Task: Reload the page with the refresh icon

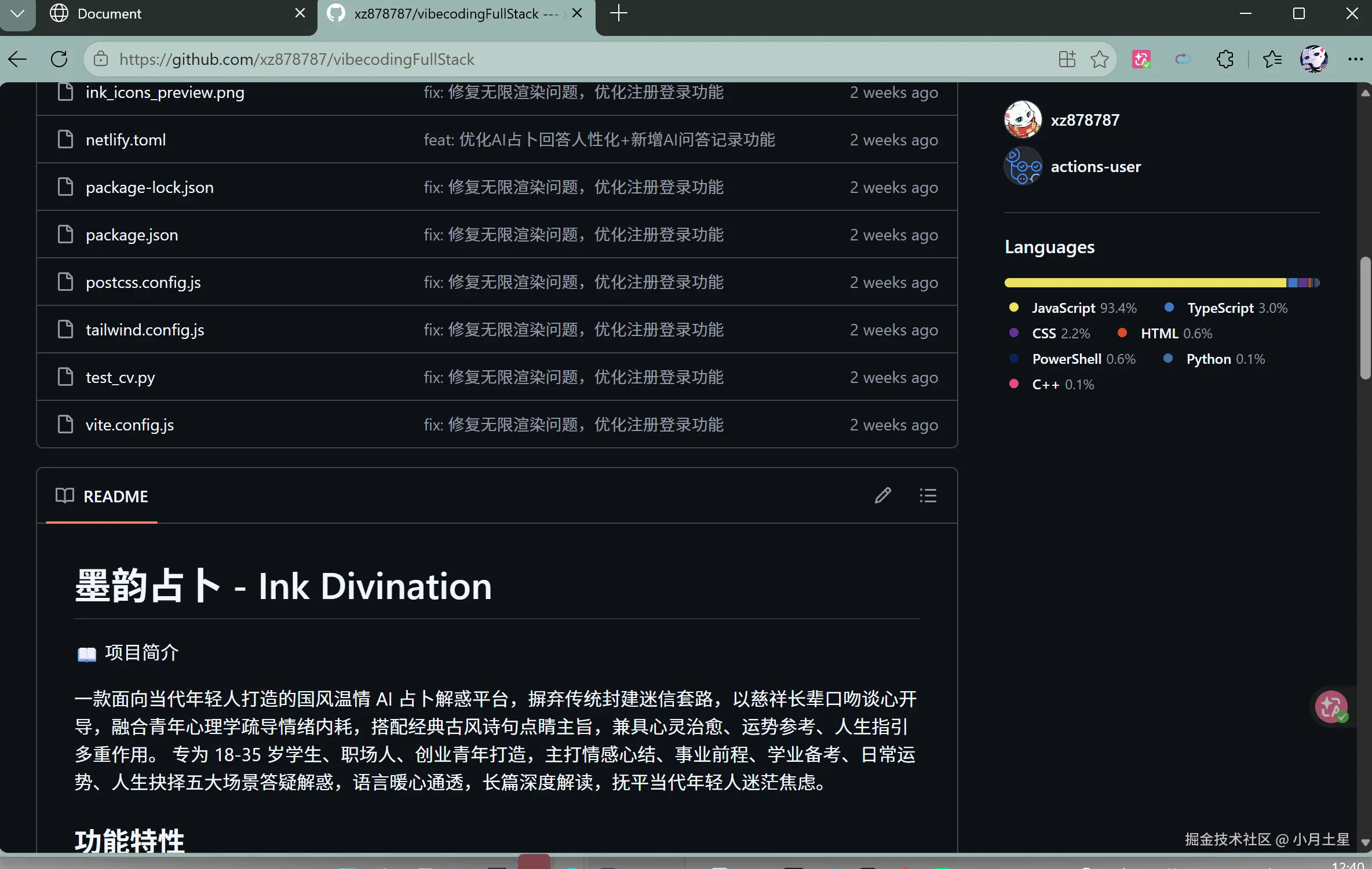Action: click(59, 59)
